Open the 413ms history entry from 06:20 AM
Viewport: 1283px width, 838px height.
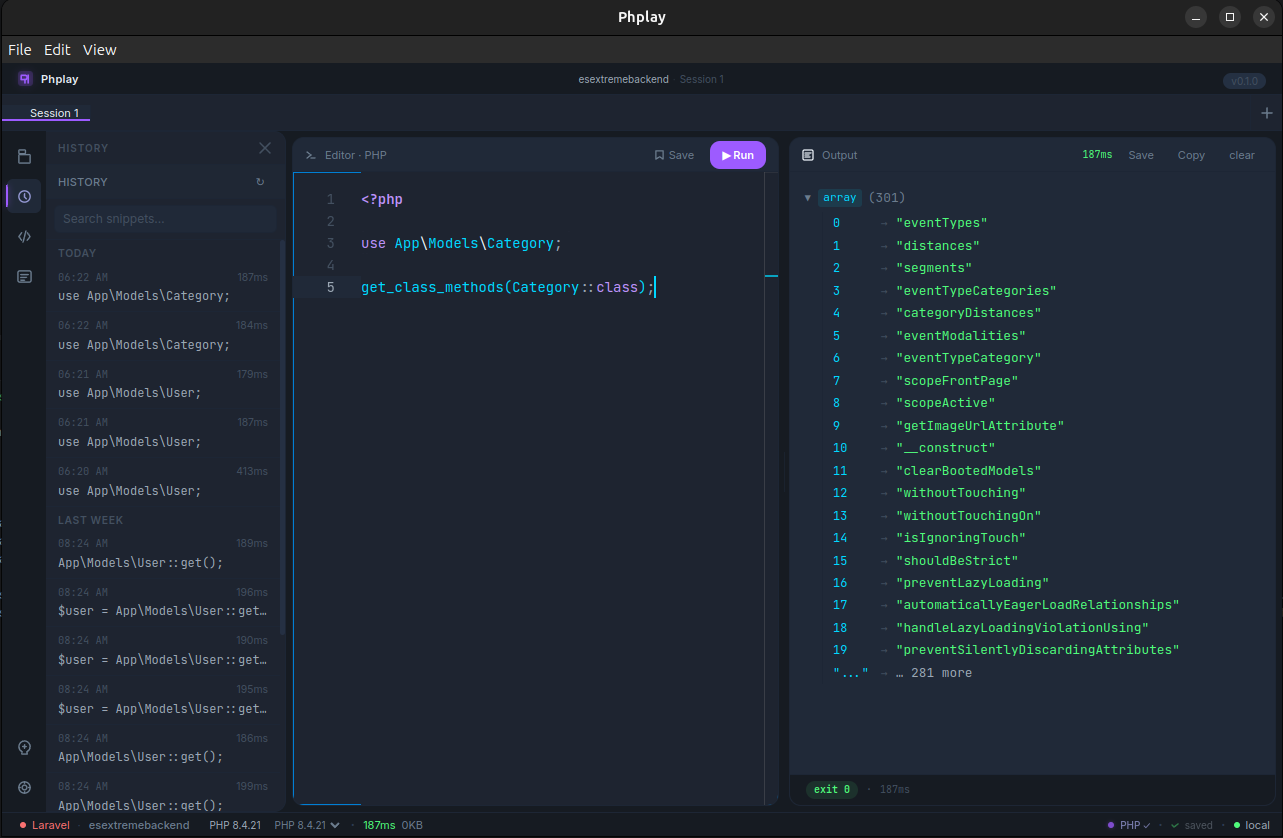(x=163, y=481)
